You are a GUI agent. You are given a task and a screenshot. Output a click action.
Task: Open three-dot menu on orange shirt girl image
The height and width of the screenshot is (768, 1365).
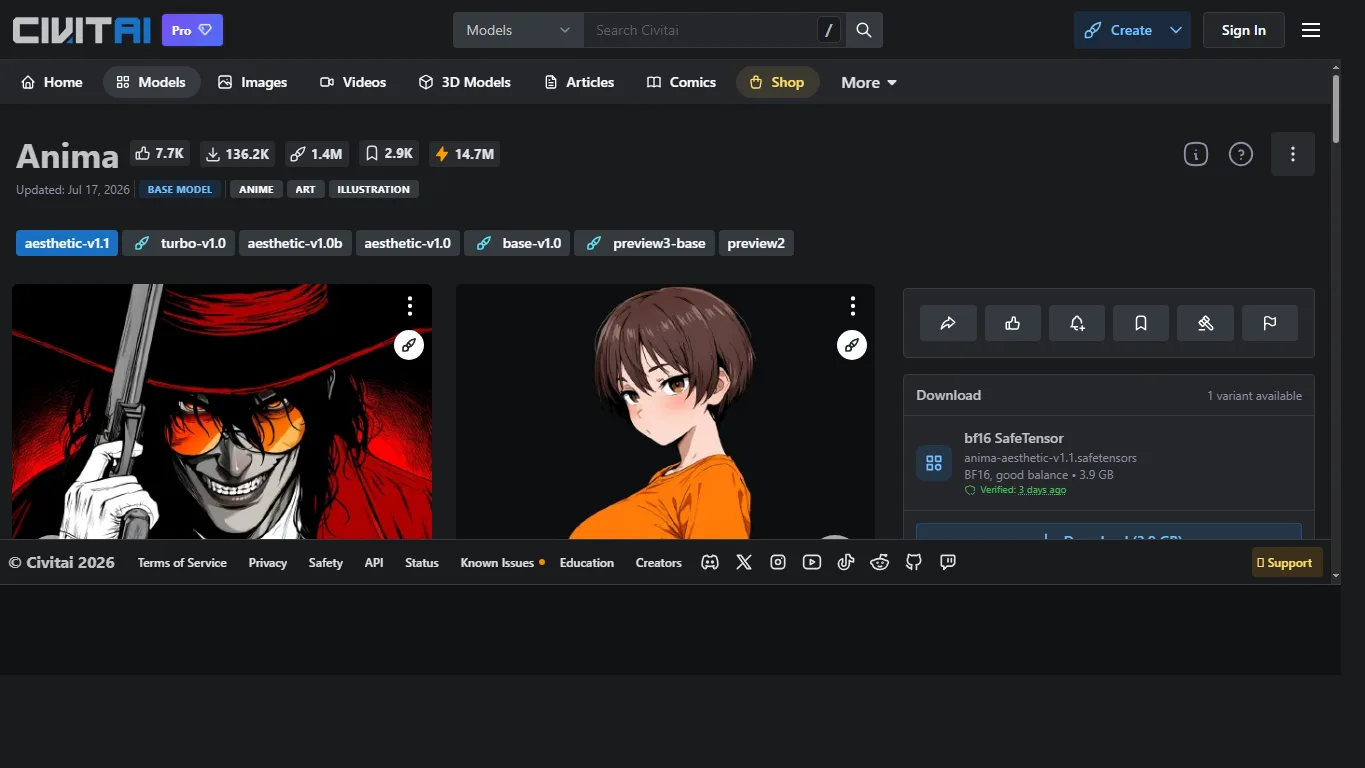(852, 305)
